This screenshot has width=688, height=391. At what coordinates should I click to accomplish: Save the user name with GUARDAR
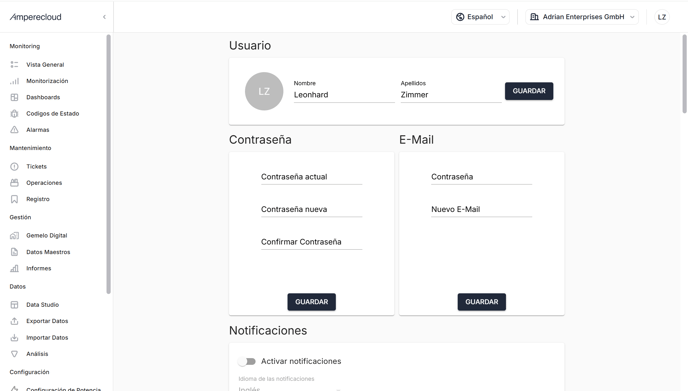pos(529,91)
